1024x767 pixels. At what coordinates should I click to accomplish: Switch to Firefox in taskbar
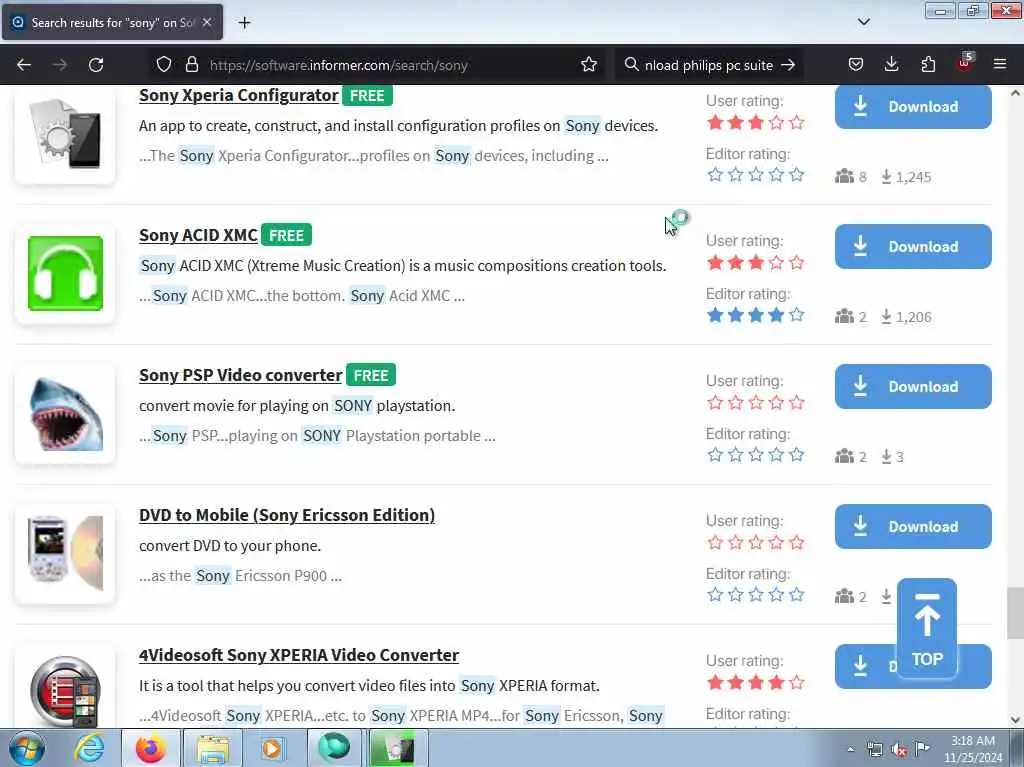pos(151,748)
